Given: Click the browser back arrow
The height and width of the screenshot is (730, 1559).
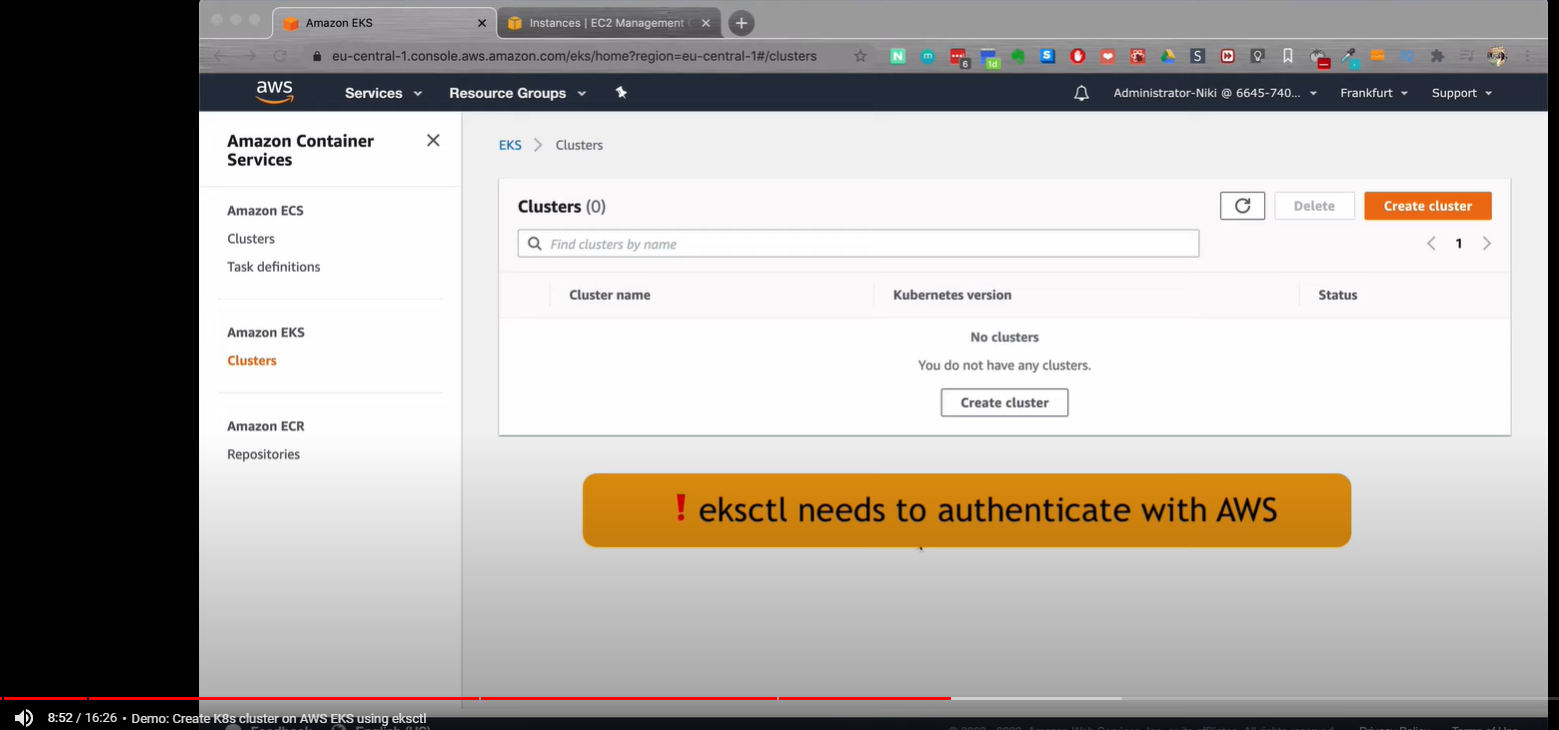Looking at the screenshot, I should pyautogui.click(x=220, y=56).
